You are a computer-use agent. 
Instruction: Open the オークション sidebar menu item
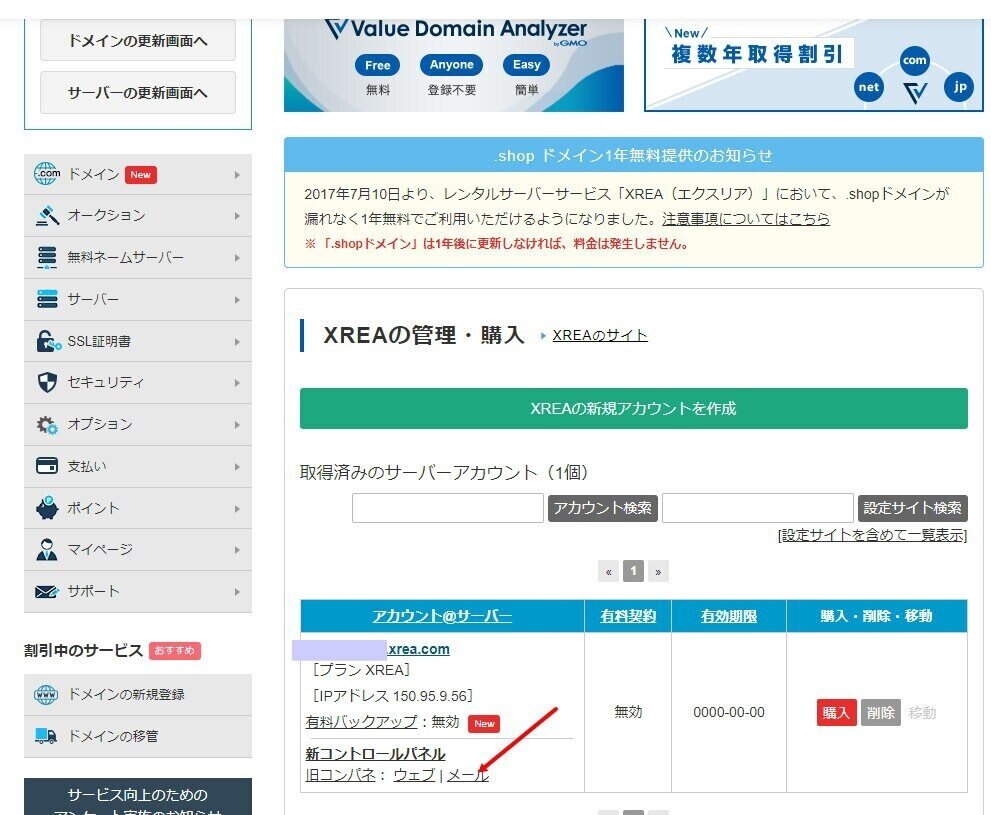point(138,216)
